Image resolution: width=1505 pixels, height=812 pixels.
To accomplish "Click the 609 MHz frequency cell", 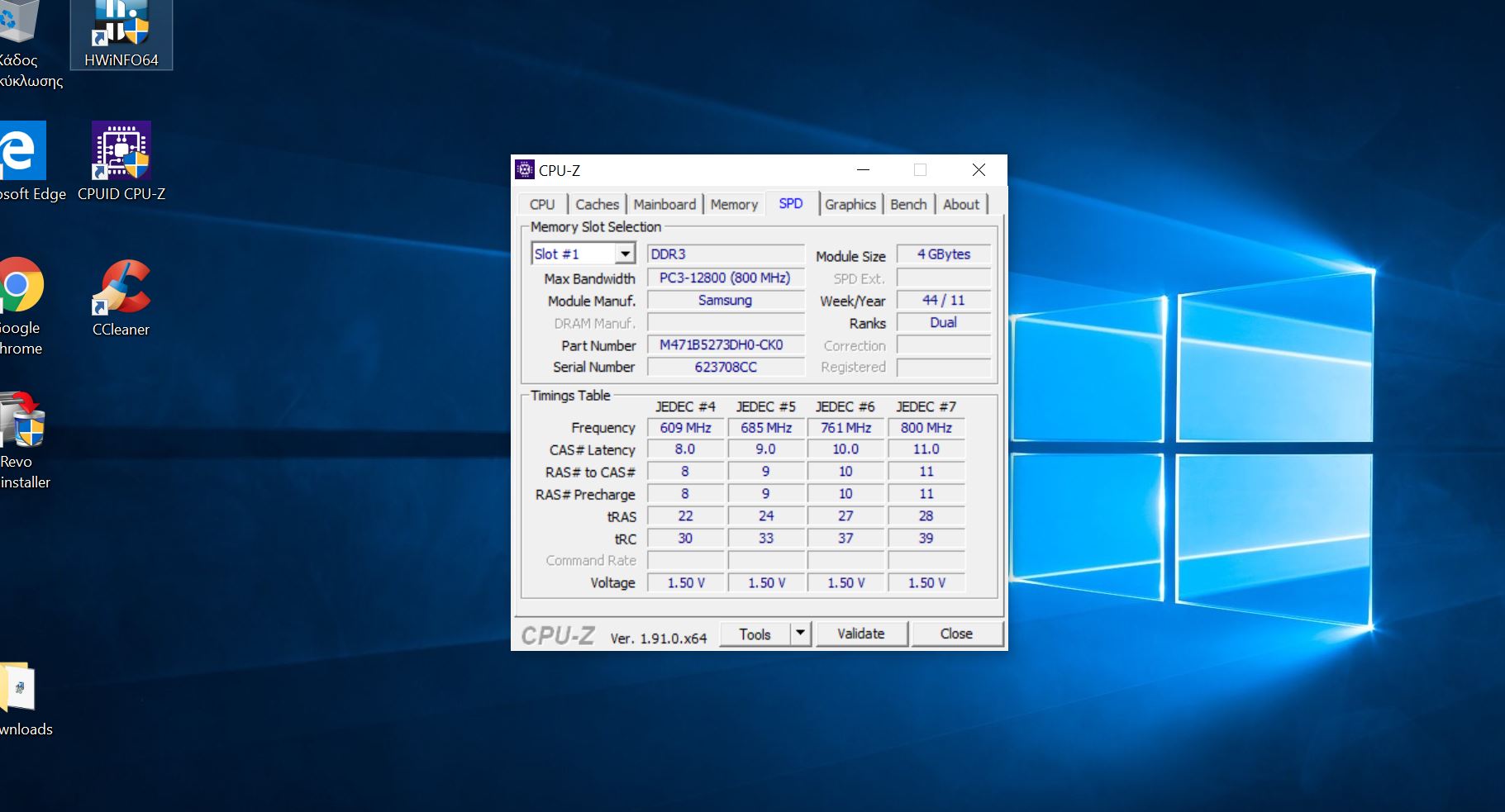I will [685, 428].
